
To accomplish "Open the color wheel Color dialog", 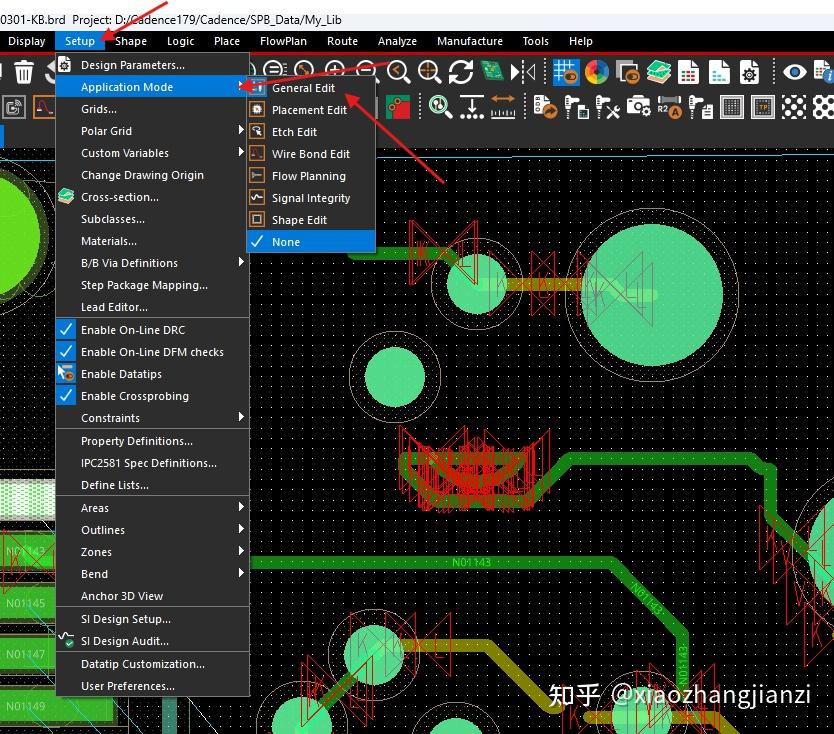I will [597, 72].
